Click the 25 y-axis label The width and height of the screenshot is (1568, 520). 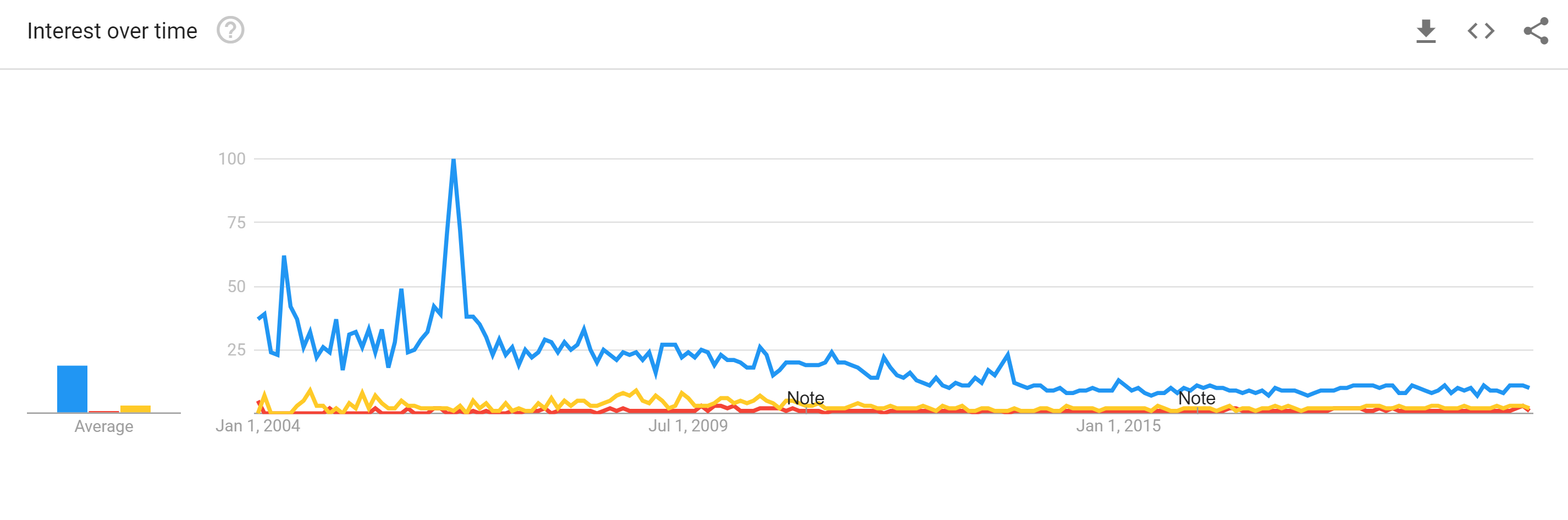tap(236, 350)
